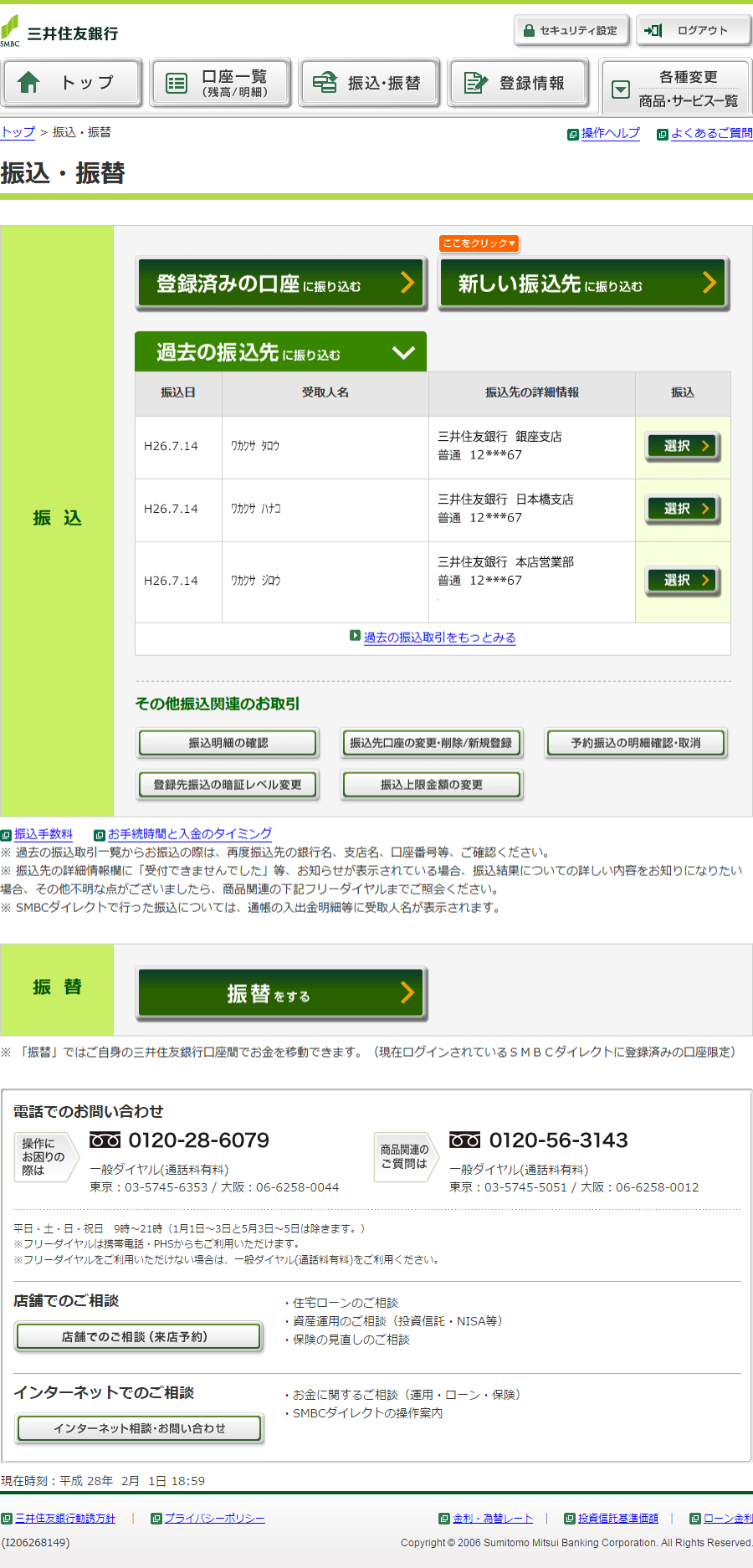This screenshot has height=1568, width=753.
Task: Click the home icon in トップ tab
Action: click(x=28, y=82)
